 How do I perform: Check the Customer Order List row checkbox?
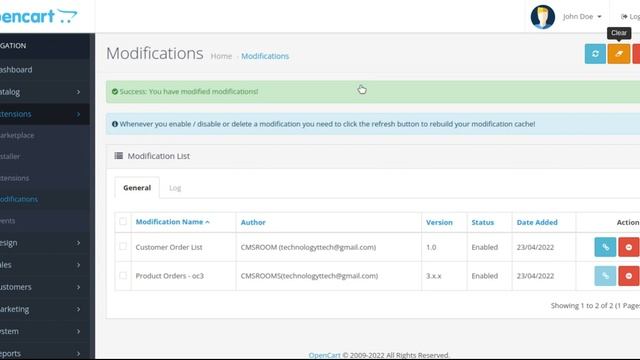click(123, 247)
